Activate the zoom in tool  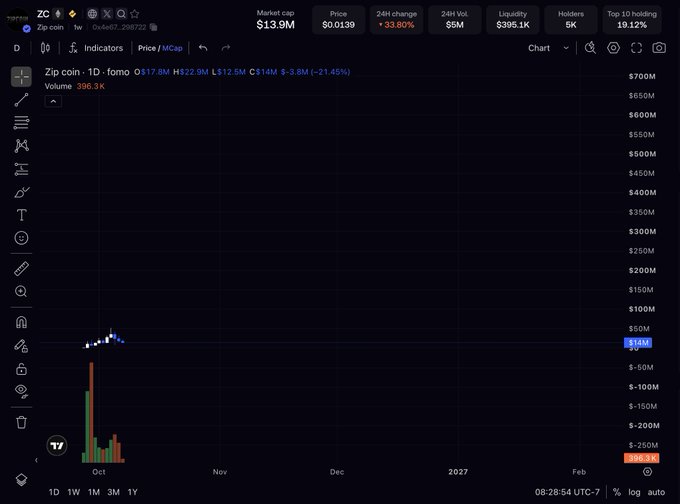tap(21, 291)
